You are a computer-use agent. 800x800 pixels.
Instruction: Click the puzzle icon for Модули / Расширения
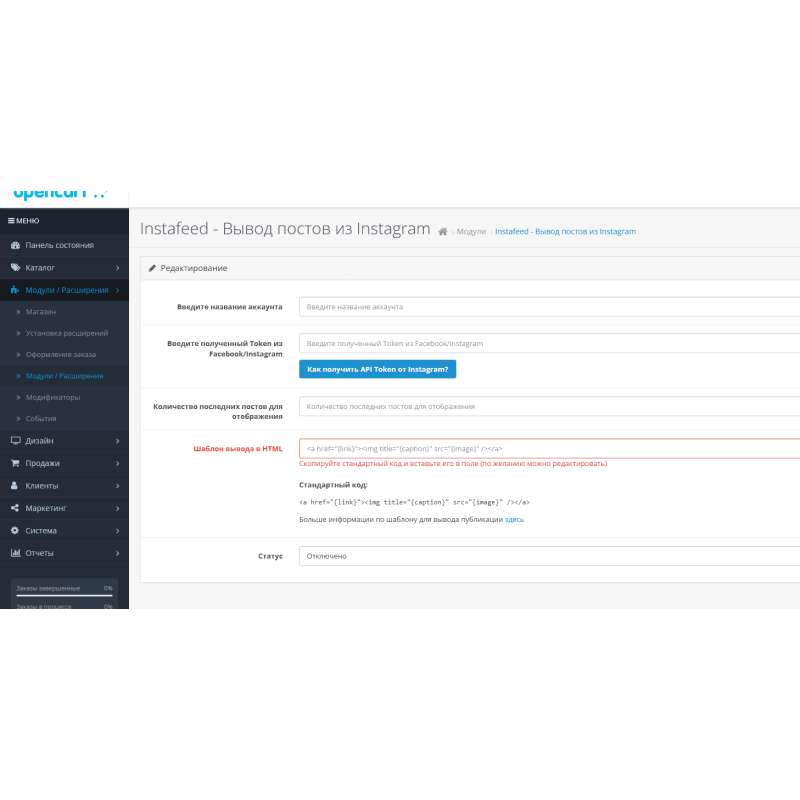(15, 290)
